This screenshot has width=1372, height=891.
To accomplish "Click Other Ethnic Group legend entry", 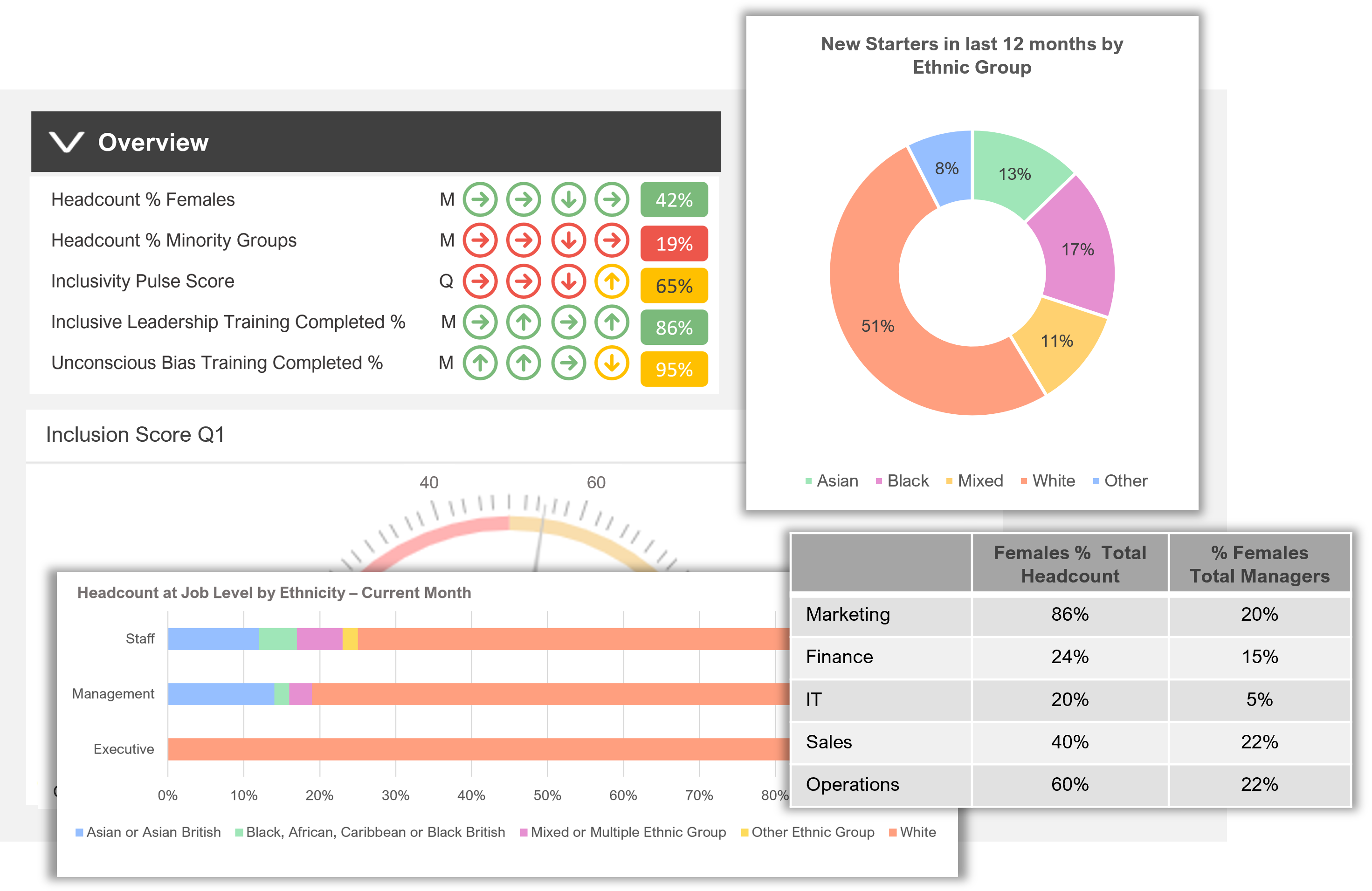I will coord(807,832).
